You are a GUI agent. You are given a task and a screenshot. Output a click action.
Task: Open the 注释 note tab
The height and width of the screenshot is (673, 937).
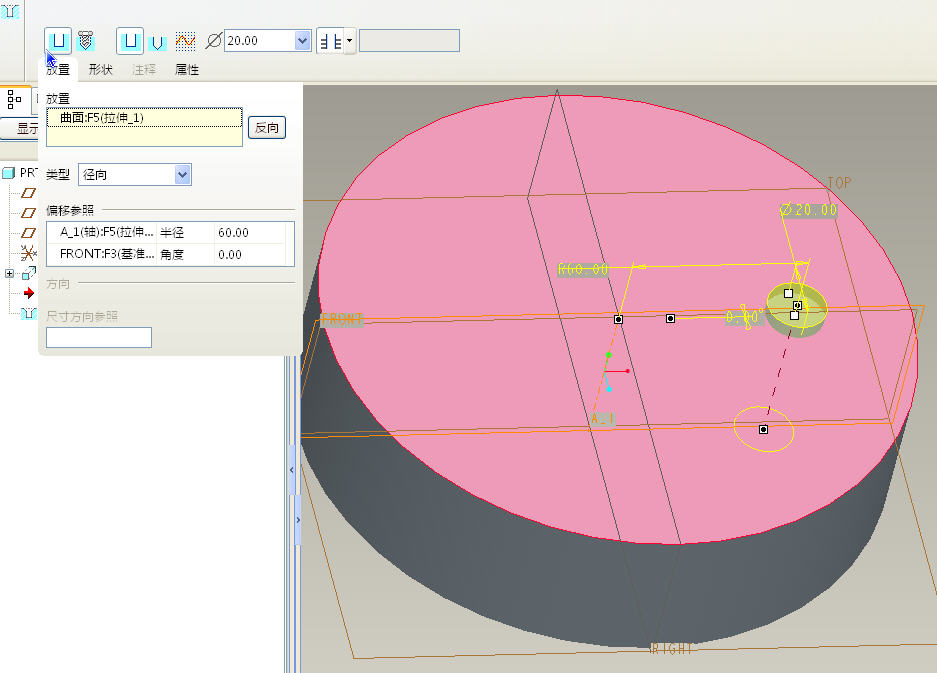(x=144, y=69)
